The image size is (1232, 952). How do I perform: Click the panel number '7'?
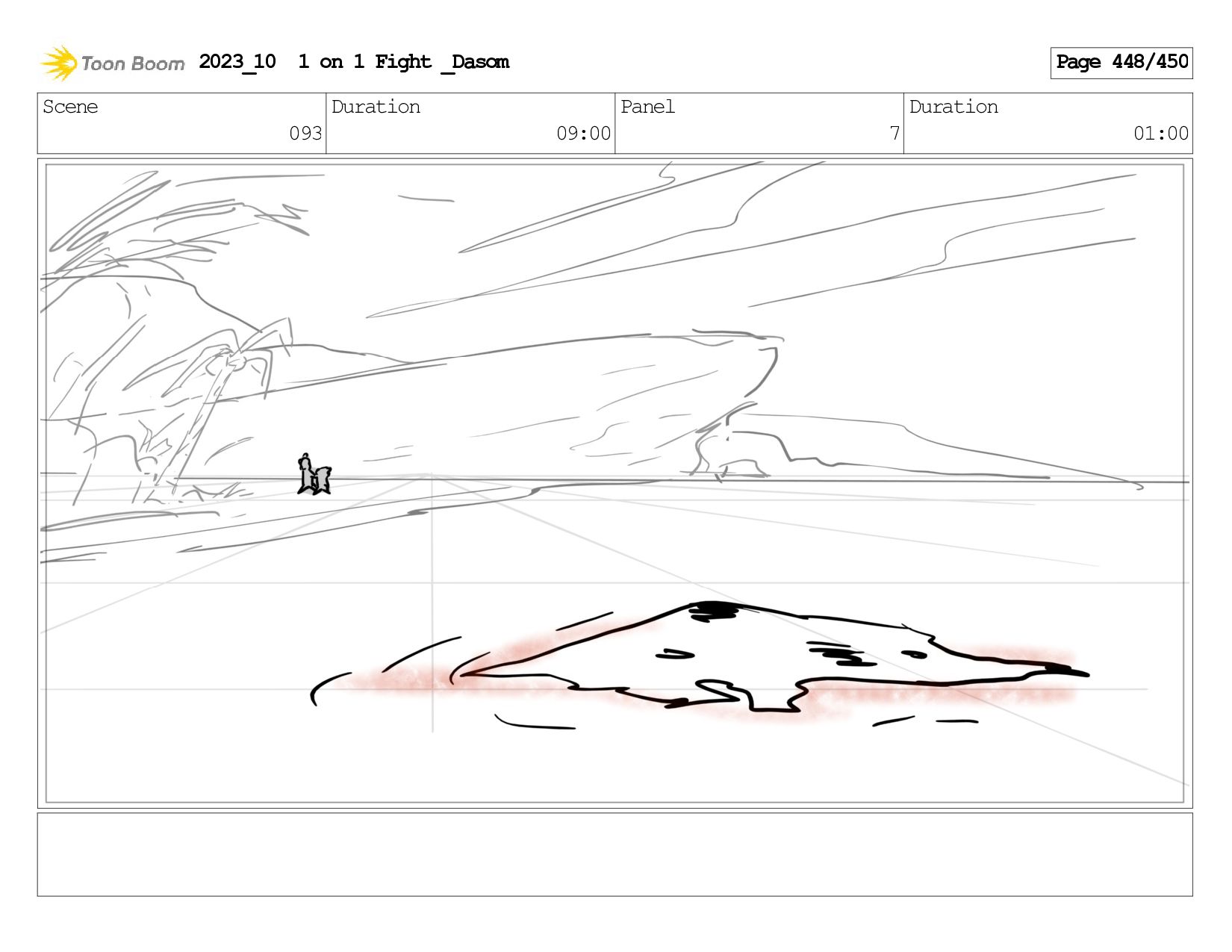(895, 133)
